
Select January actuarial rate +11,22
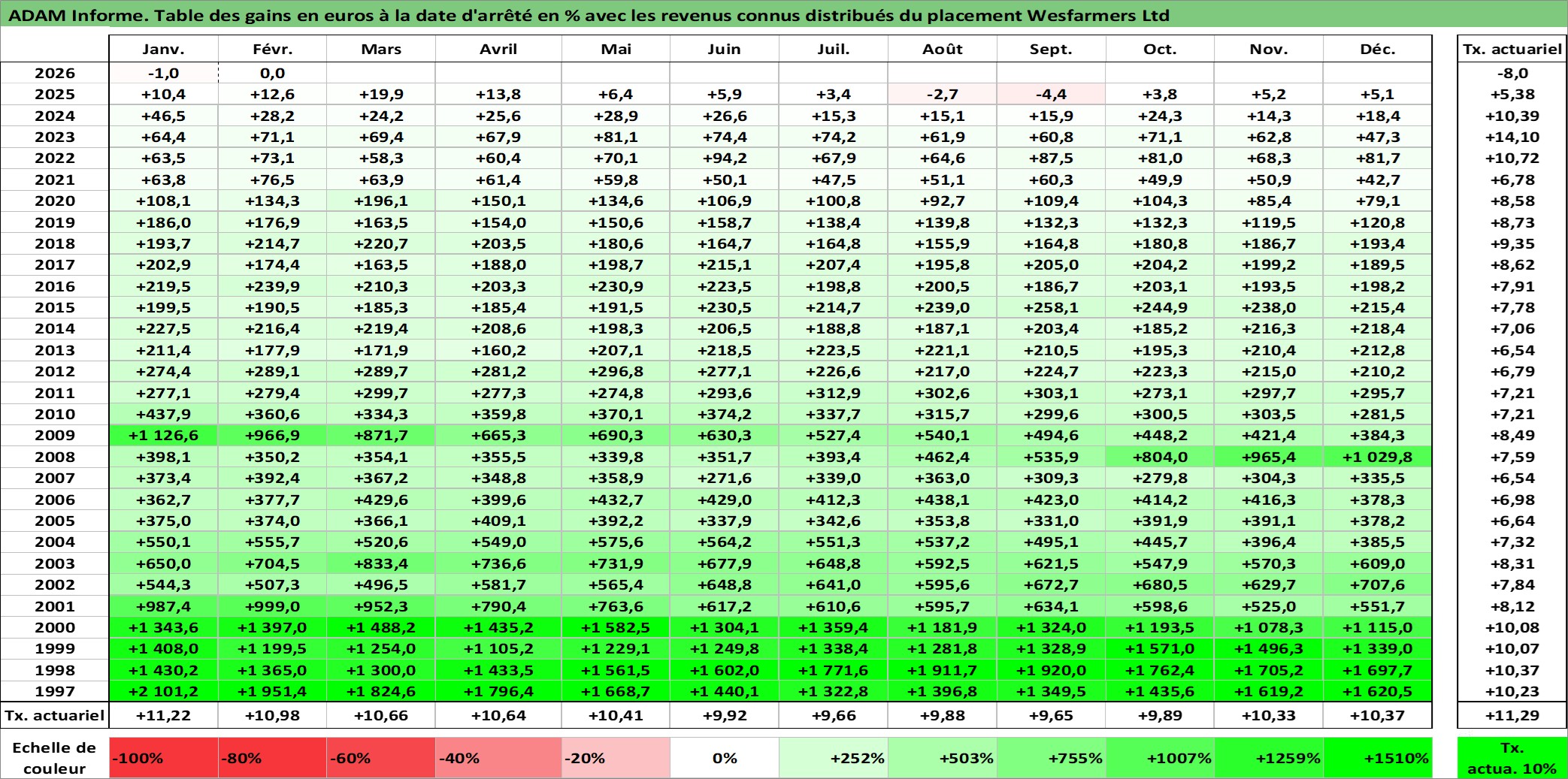coord(164,715)
